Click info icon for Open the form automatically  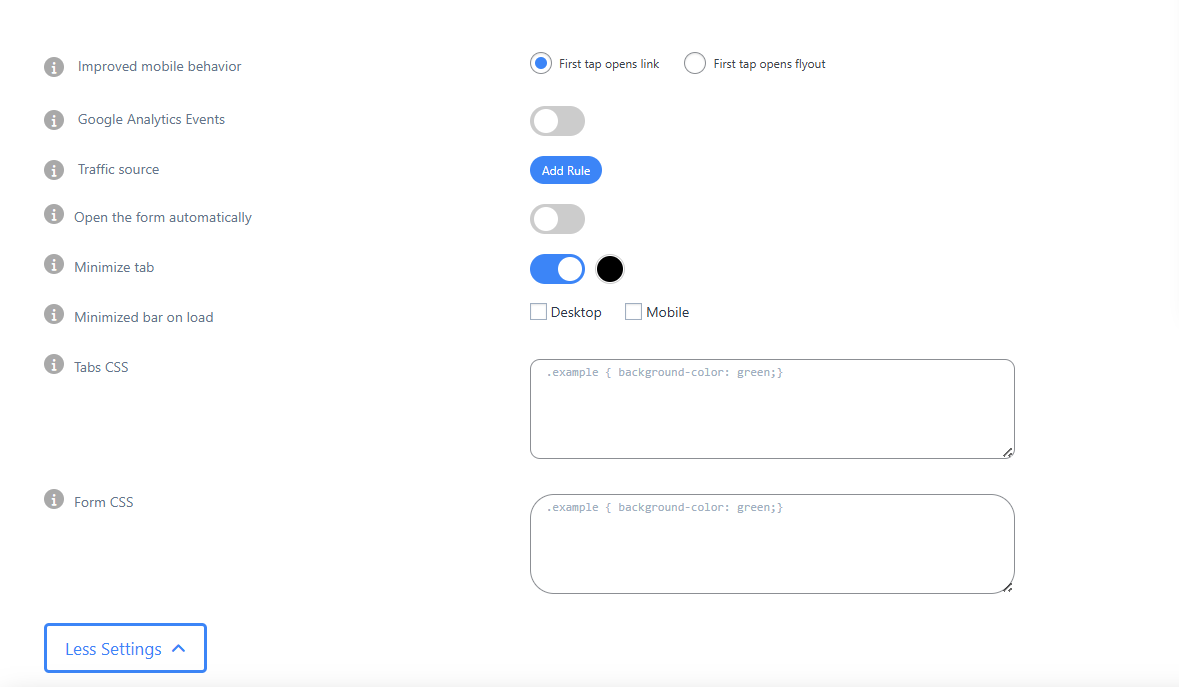pos(54,215)
